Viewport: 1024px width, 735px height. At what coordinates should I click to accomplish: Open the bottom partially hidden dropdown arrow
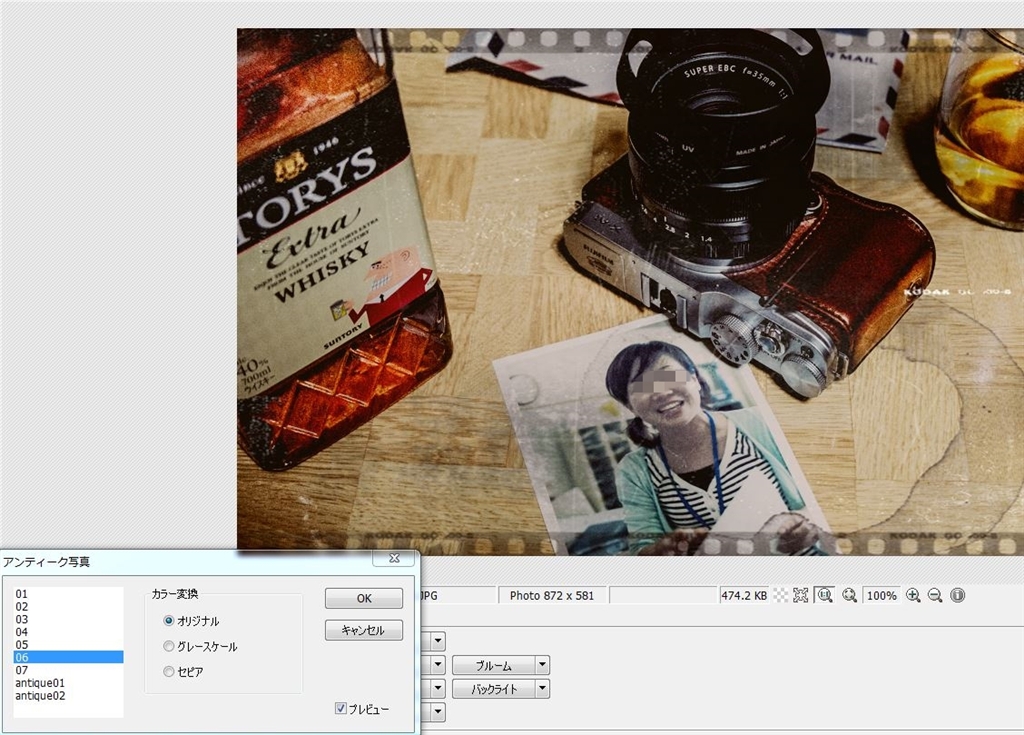coord(438,712)
